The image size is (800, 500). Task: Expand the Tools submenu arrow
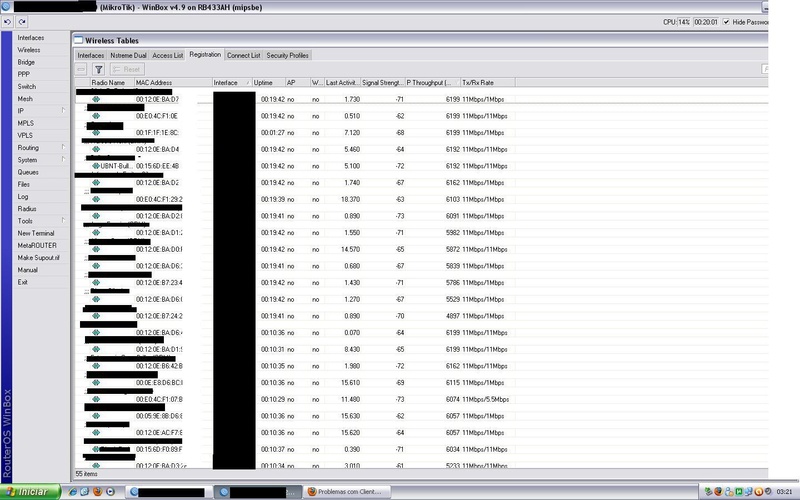click(63, 220)
